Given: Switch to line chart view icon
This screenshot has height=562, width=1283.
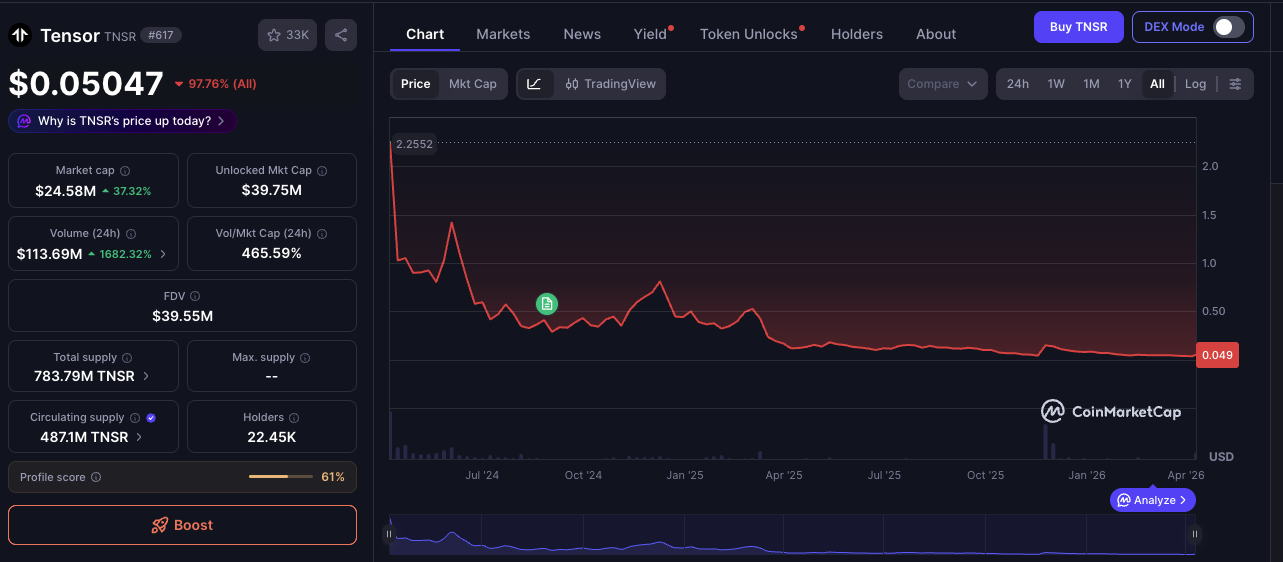Looking at the screenshot, I should 534,84.
